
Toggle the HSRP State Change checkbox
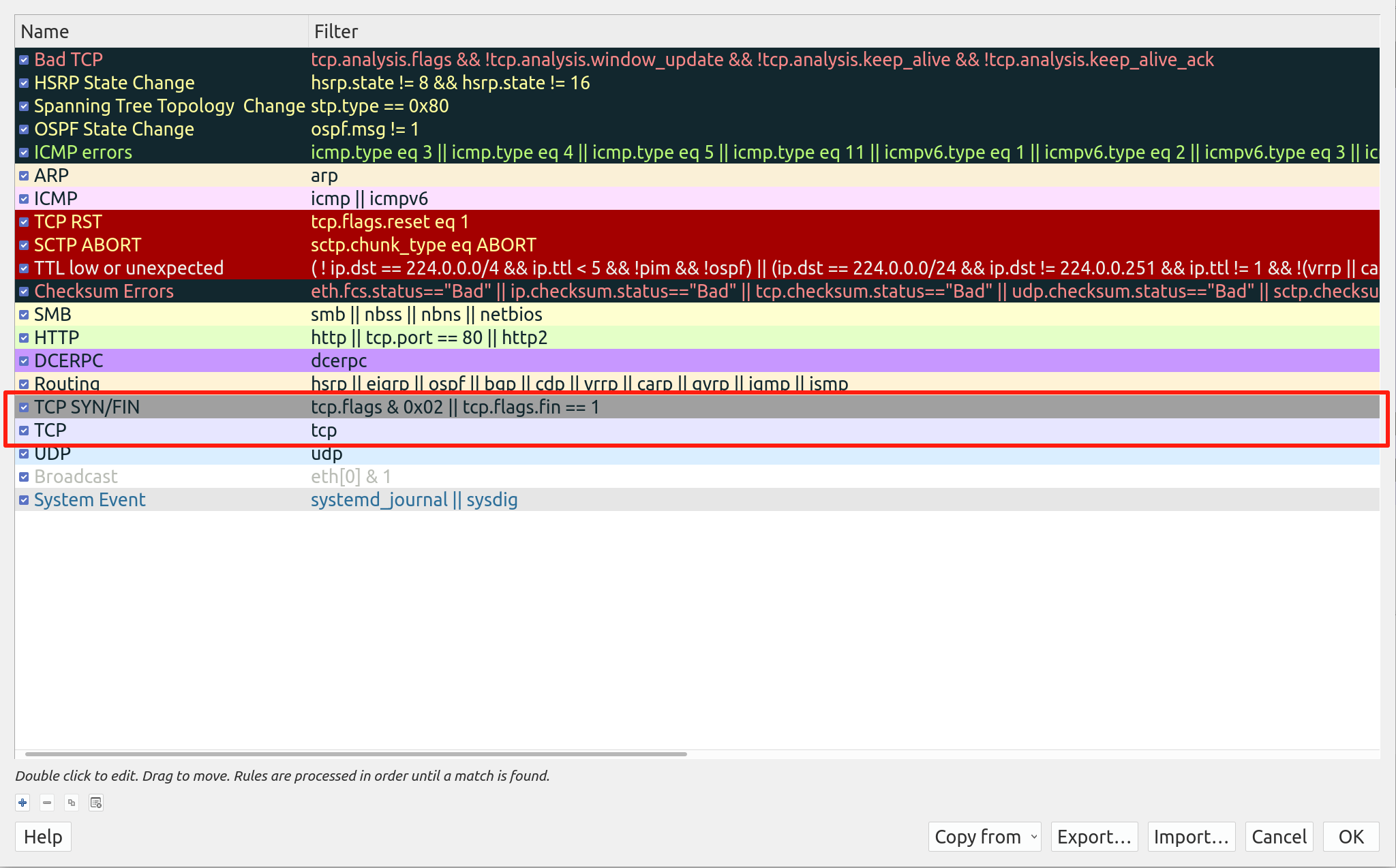pos(24,83)
